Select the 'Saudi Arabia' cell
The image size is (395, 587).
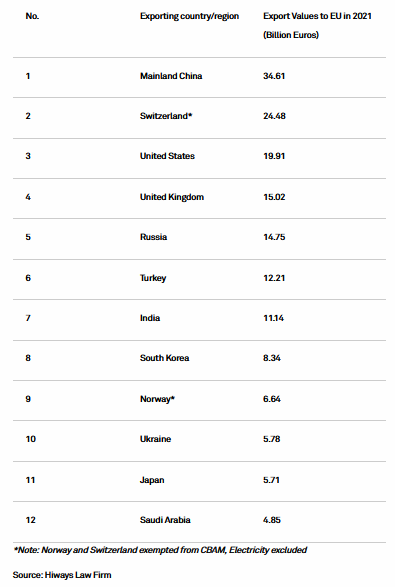[x=165, y=520]
